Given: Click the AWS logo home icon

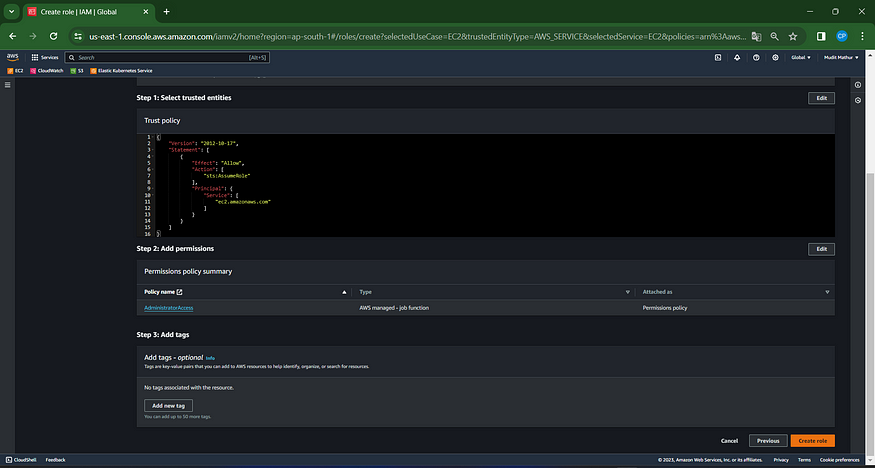Looking at the screenshot, I should click(x=12, y=57).
